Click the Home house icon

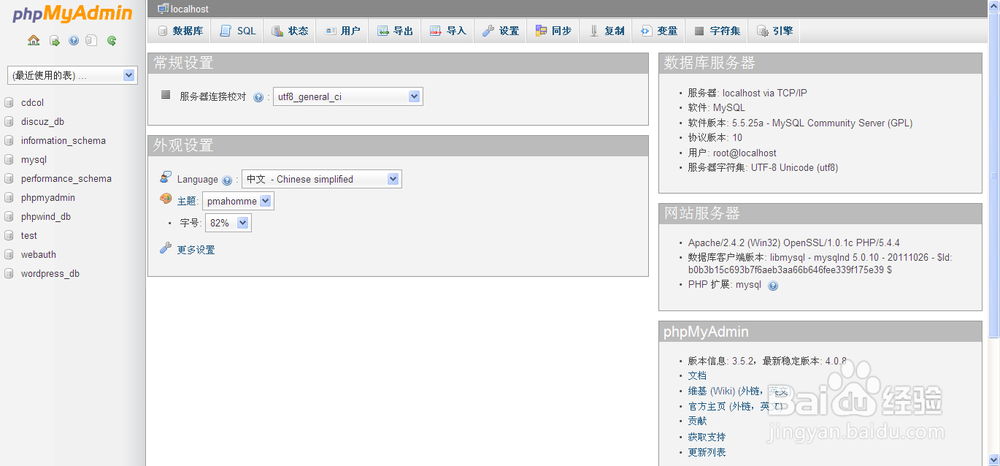34,40
